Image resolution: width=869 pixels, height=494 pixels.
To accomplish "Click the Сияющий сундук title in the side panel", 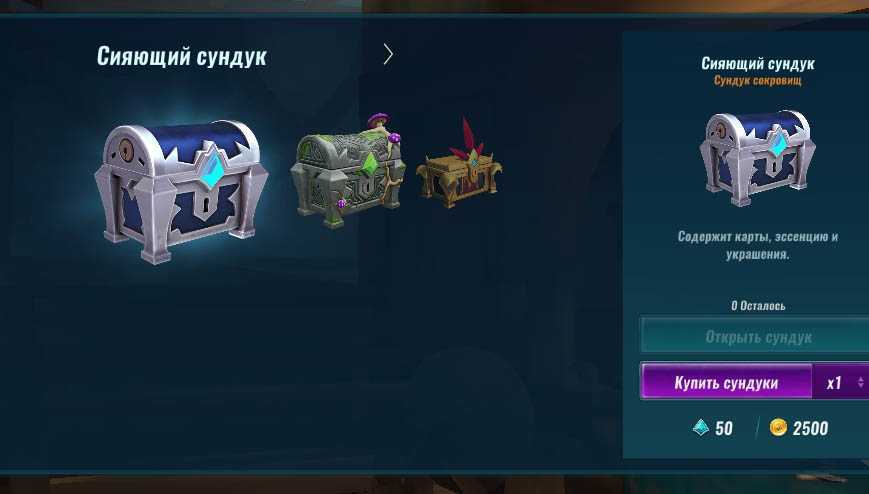I will [758, 63].
